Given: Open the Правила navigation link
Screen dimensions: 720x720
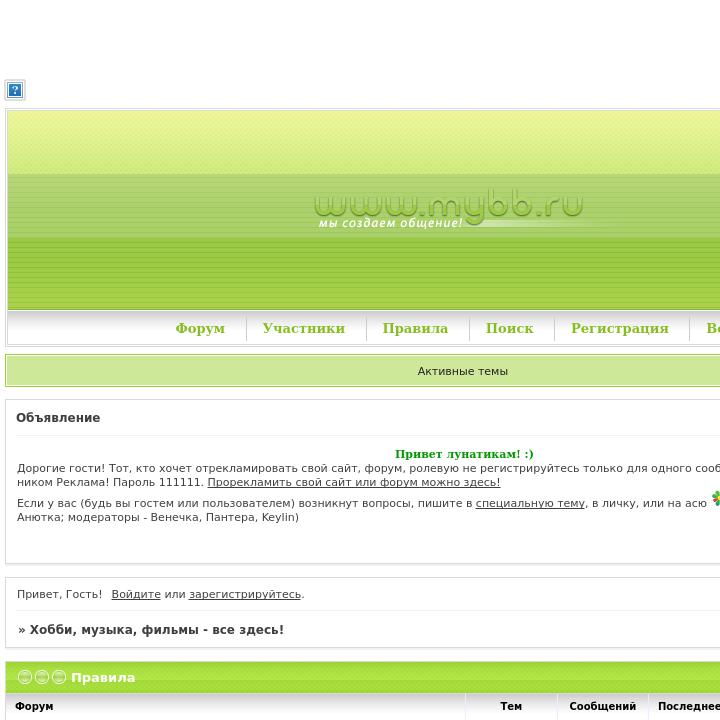Looking at the screenshot, I should (415, 328).
